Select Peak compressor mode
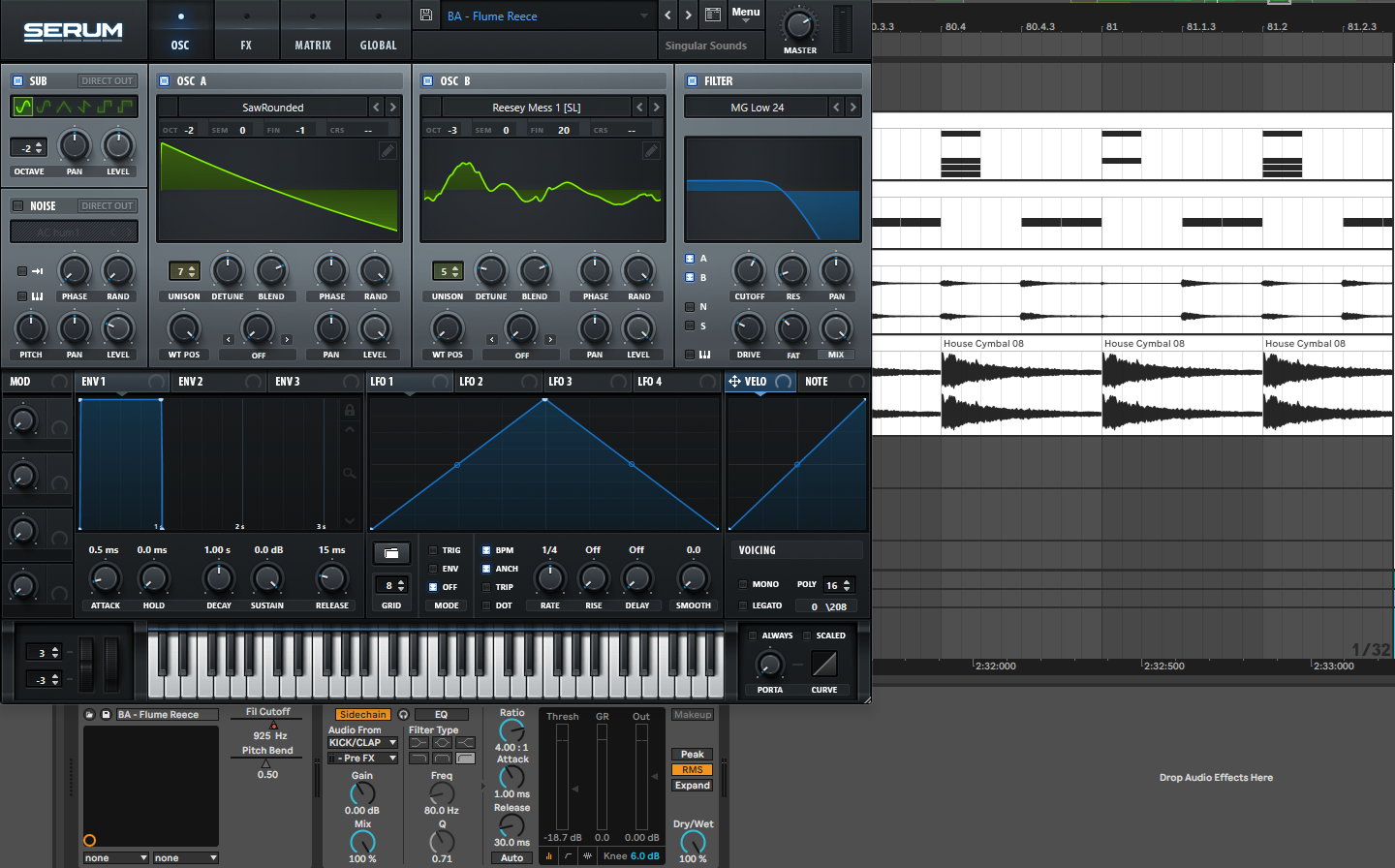The image size is (1395, 868). pyautogui.click(x=693, y=755)
